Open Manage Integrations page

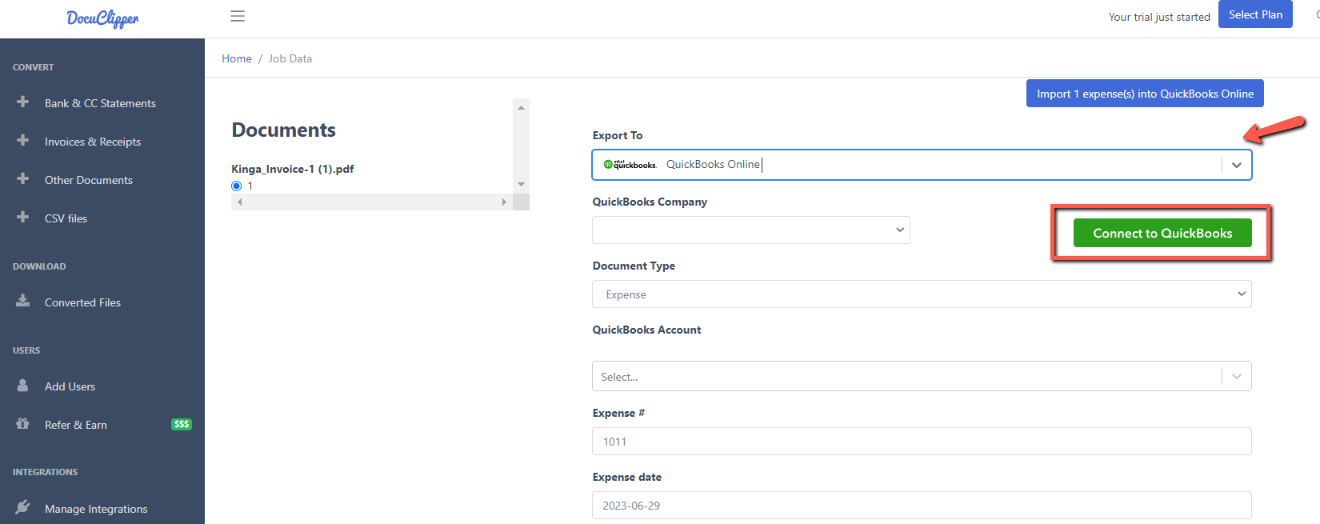tap(96, 508)
